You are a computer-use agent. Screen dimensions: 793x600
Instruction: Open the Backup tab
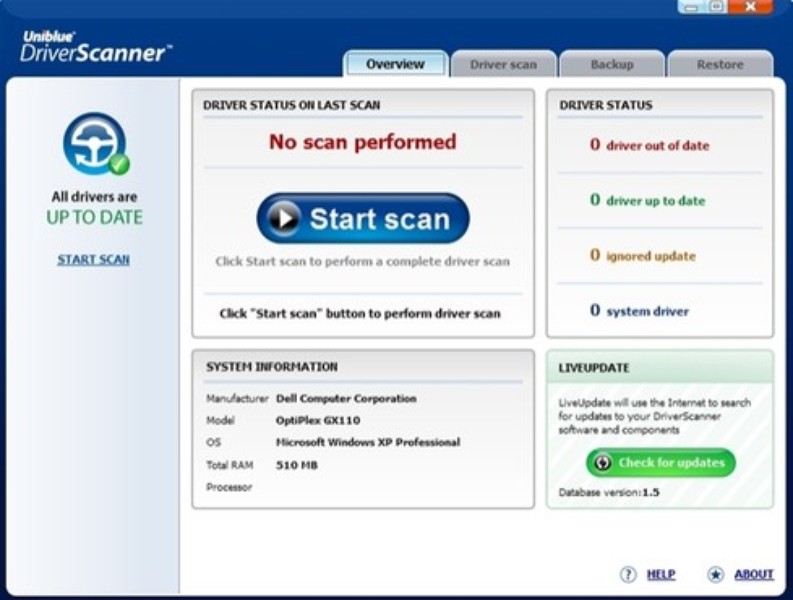click(611, 64)
